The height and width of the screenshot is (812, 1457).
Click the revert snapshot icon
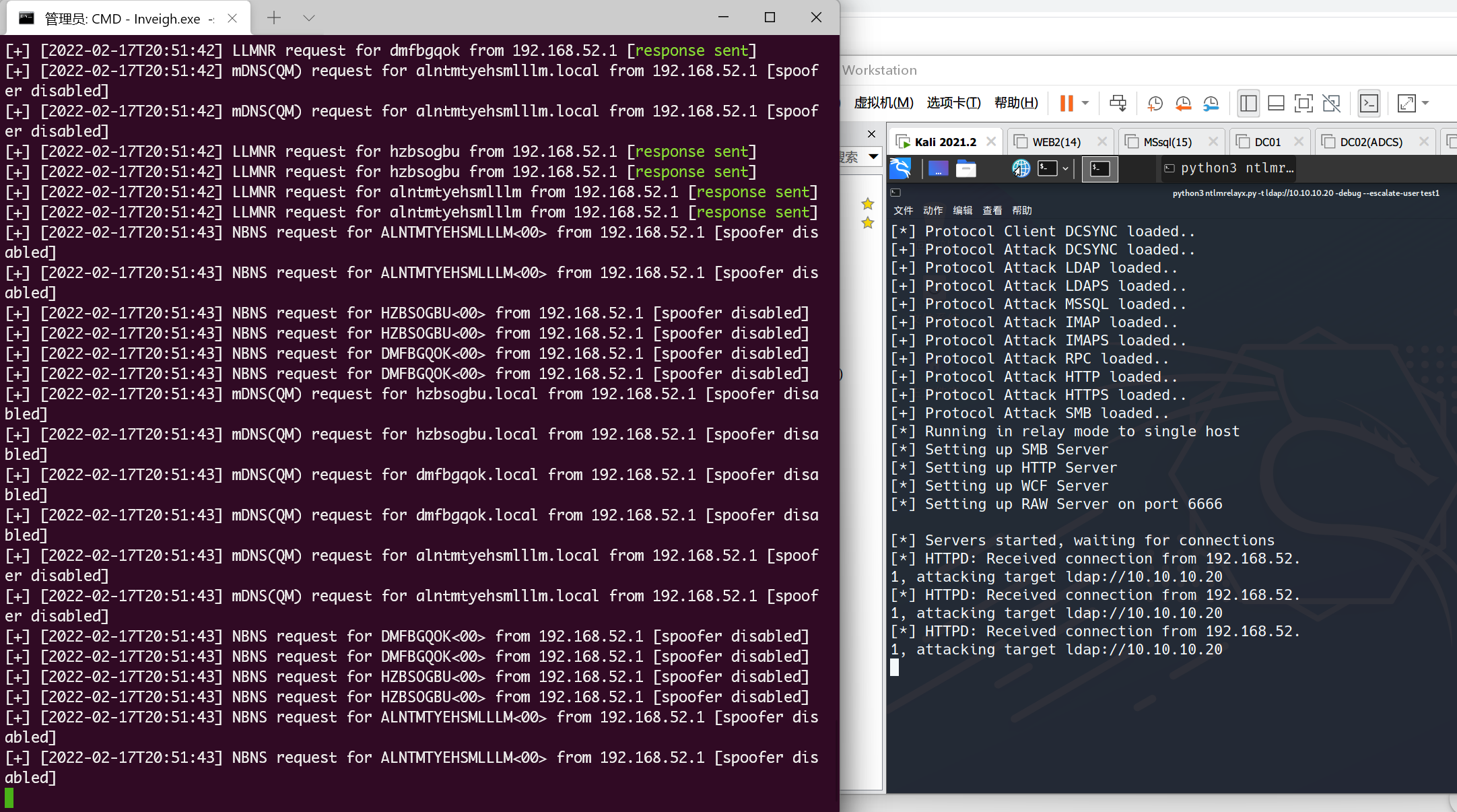click(x=1183, y=103)
